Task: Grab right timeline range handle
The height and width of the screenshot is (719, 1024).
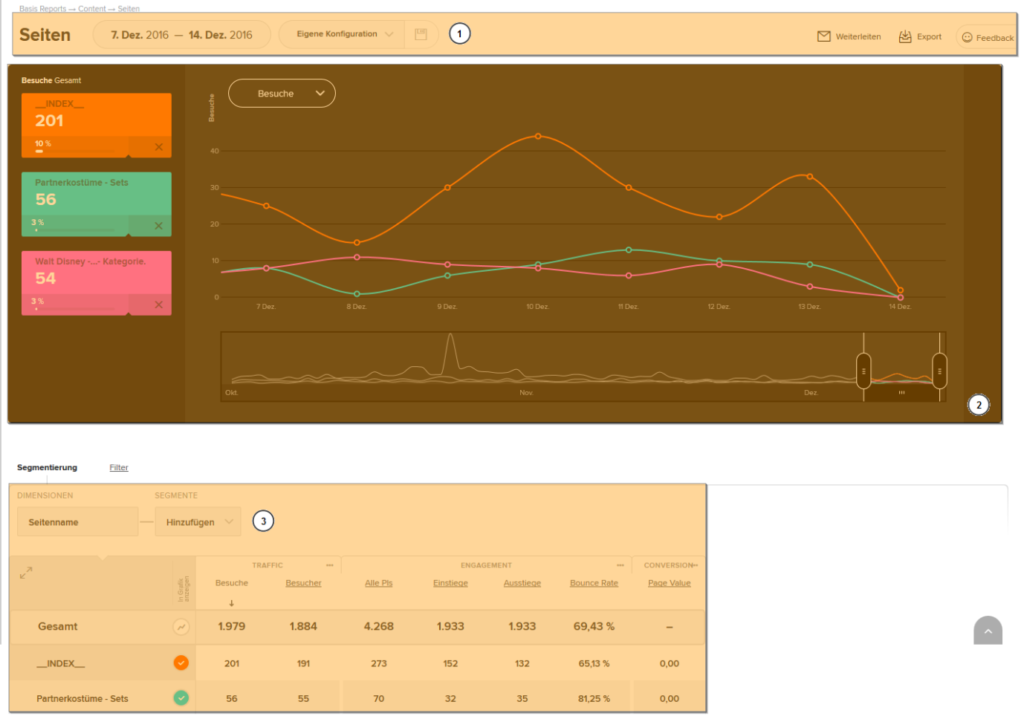Action: (939, 372)
